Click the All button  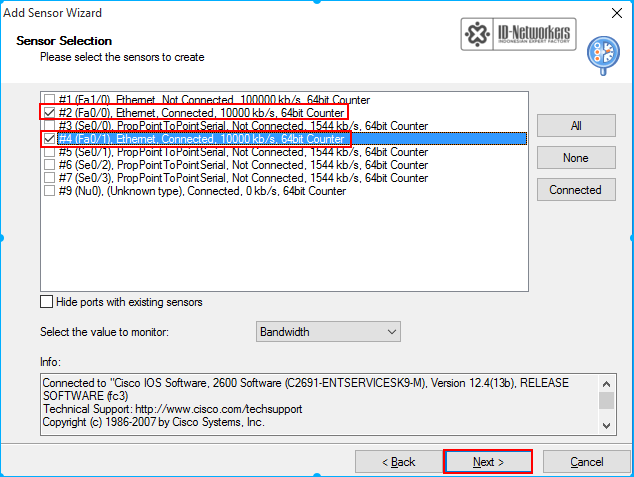[576, 126]
